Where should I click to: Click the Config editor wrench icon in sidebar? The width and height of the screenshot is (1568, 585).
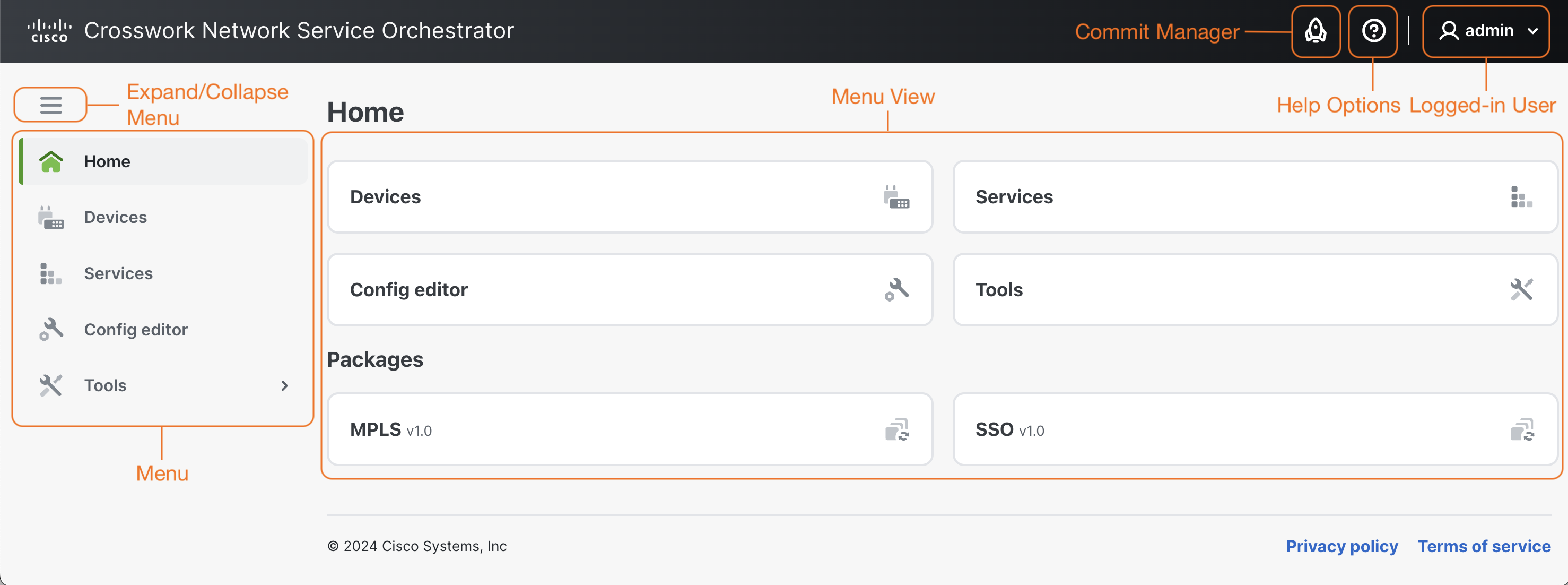pyautogui.click(x=51, y=330)
